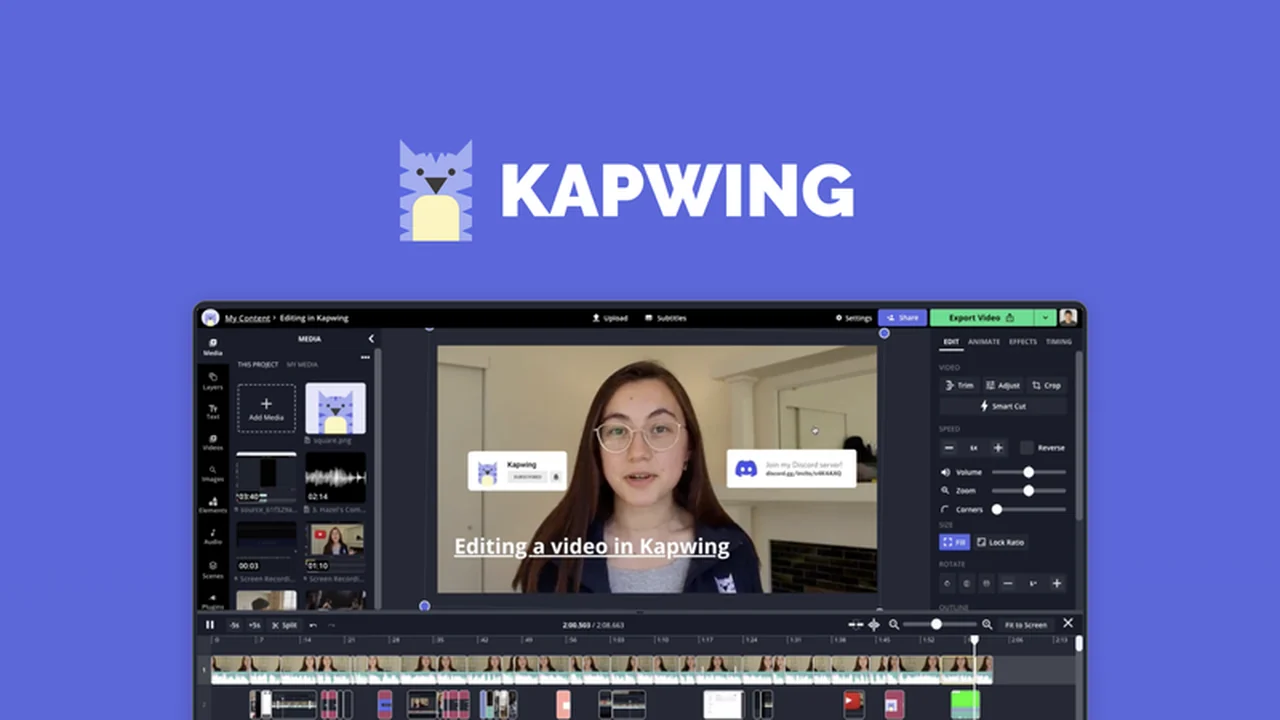The image size is (1280, 720).
Task: Adjust the Corners slider handle
Action: (997, 509)
